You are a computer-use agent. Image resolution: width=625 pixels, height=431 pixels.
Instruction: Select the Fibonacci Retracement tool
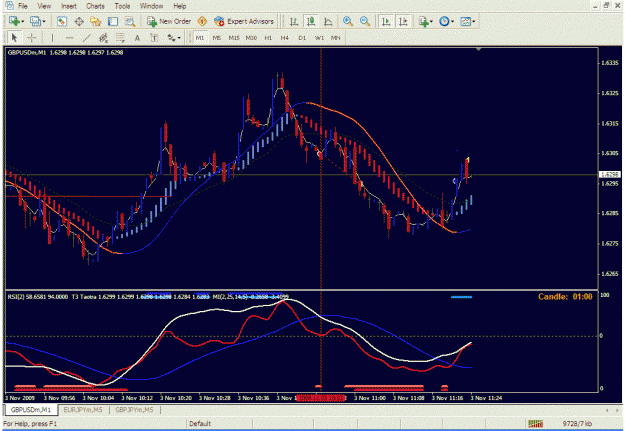tap(120, 38)
